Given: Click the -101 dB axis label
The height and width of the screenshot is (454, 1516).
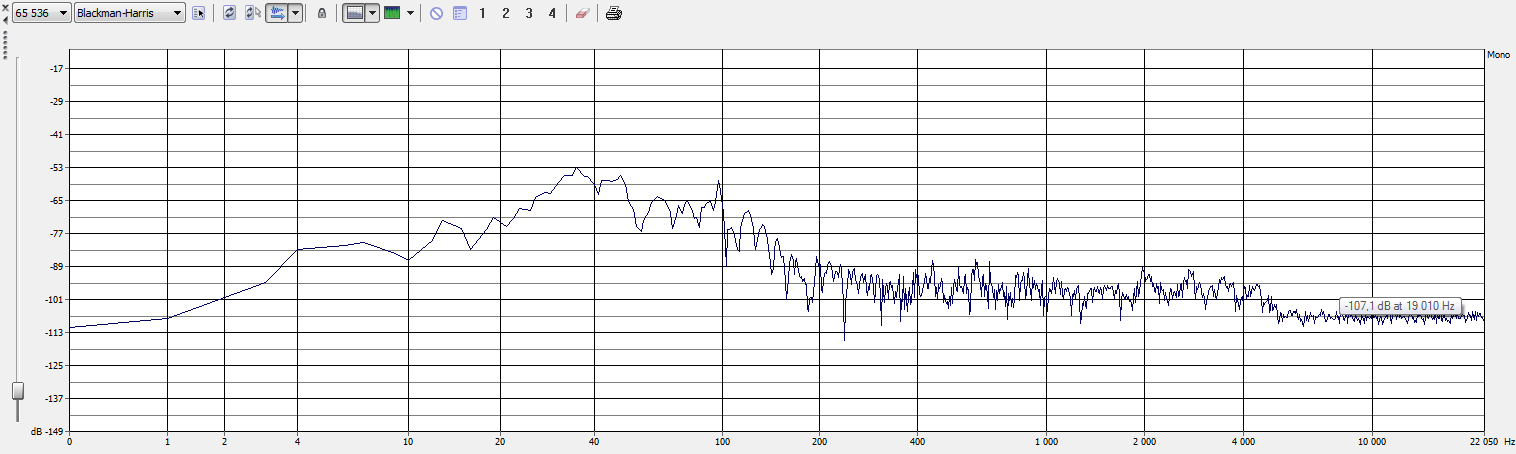Looking at the screenshot, I should 53,299.
